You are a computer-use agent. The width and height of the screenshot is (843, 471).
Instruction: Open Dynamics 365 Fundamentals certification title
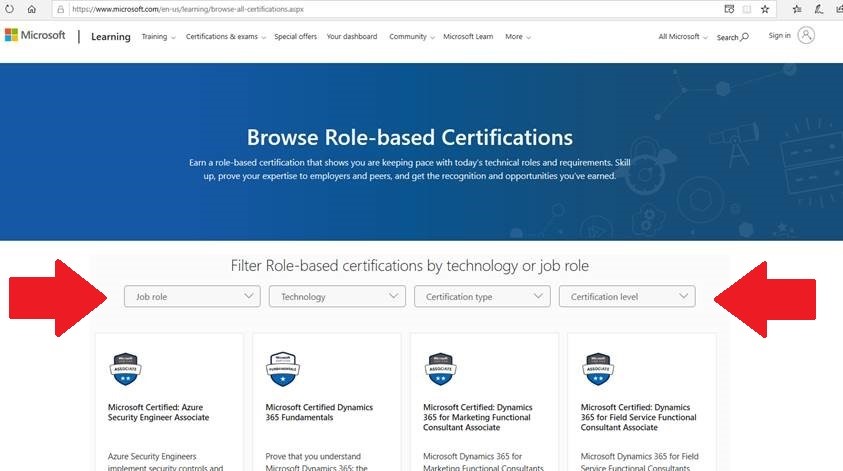point(319,412)
